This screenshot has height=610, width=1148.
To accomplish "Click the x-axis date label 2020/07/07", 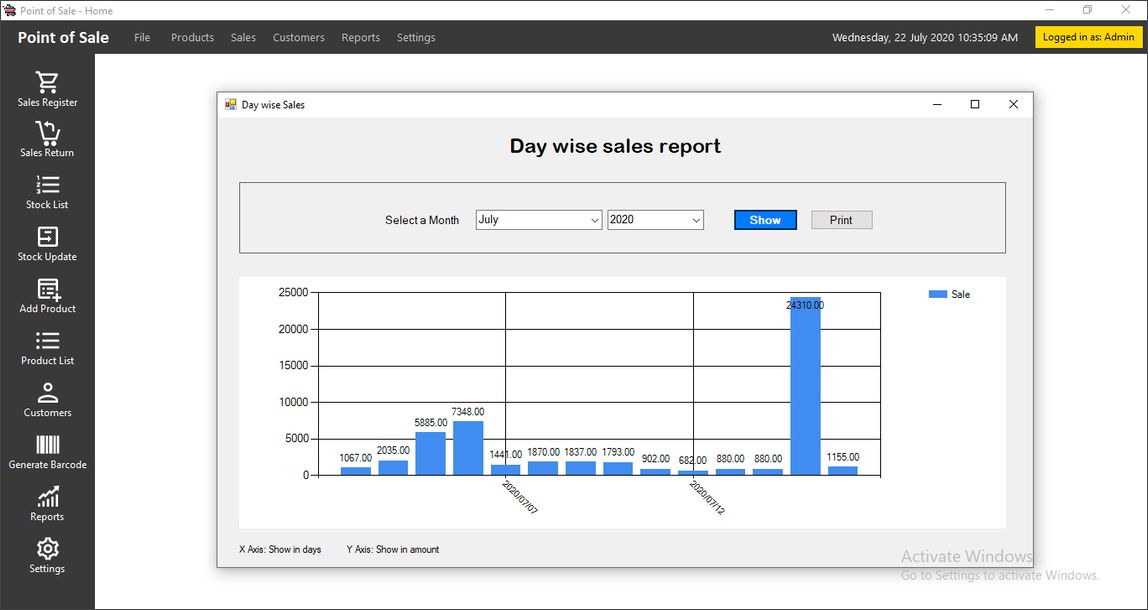I will (x=520, y=498).
